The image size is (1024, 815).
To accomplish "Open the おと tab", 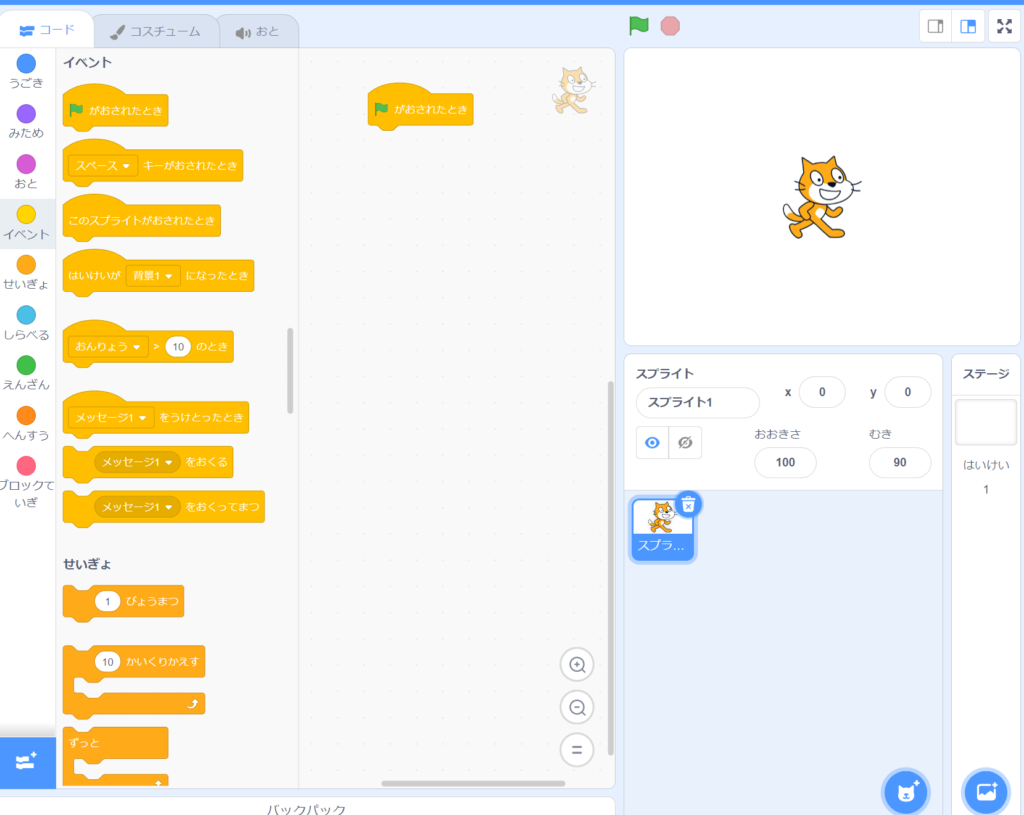I will [258, 32].
